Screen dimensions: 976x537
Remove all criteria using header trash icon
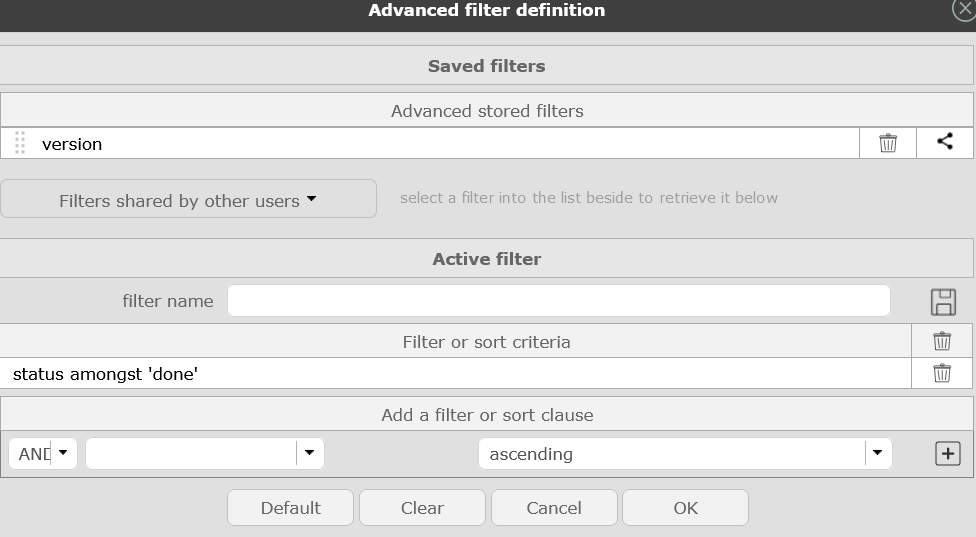(x=942, y=341)
